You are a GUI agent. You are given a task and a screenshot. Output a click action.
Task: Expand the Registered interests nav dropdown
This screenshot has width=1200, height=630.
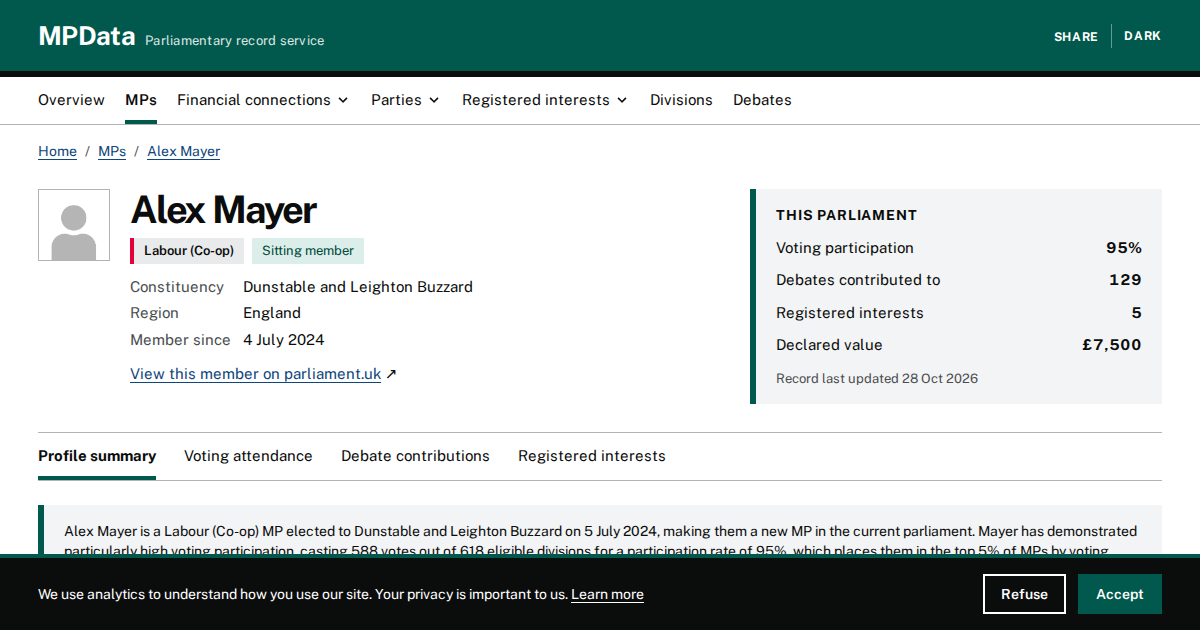point(545,100)
